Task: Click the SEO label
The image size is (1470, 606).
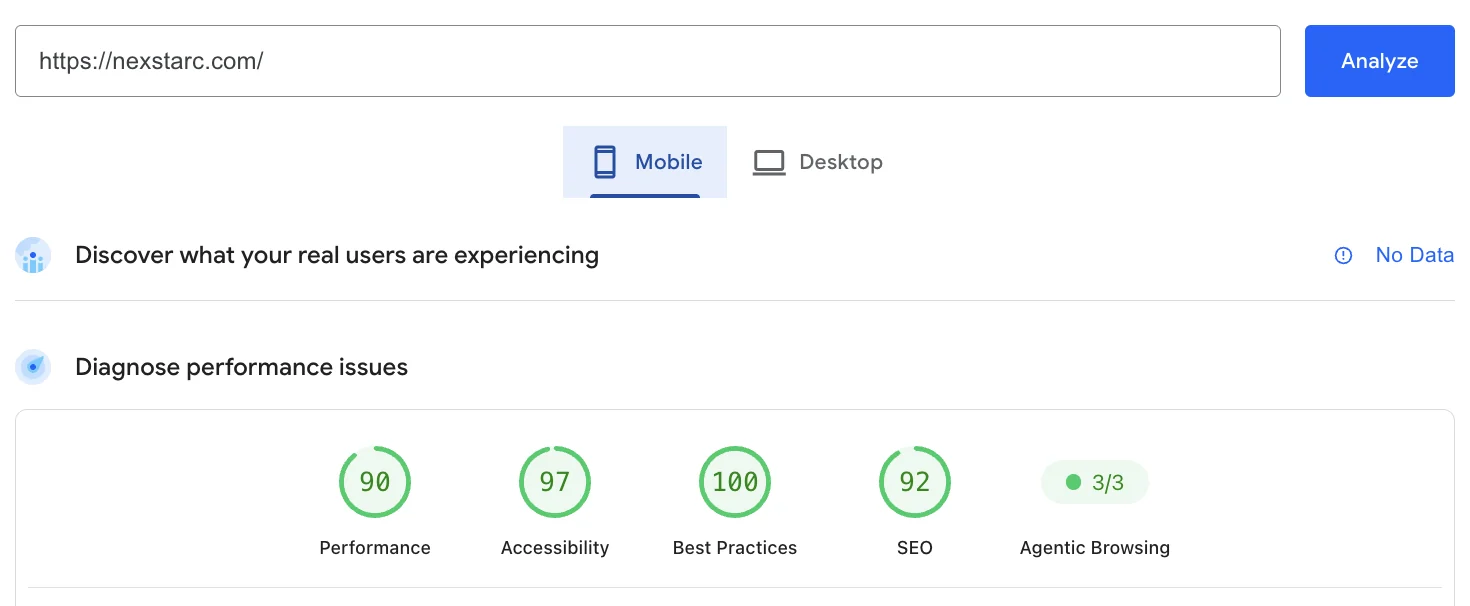Action: 915,548
